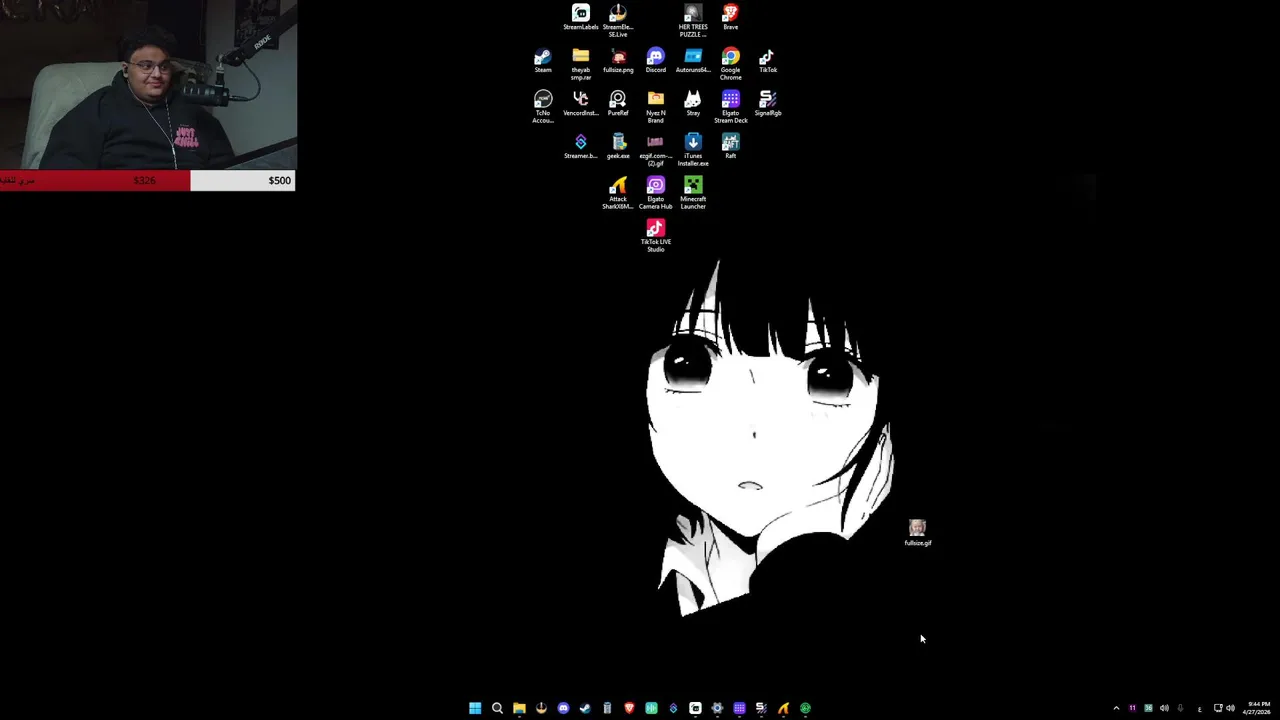Image resolution: width=1280 pixels, height=720 pixels.
Task: Open the Attack Shark taskbar icon
Action: (783, 708)
